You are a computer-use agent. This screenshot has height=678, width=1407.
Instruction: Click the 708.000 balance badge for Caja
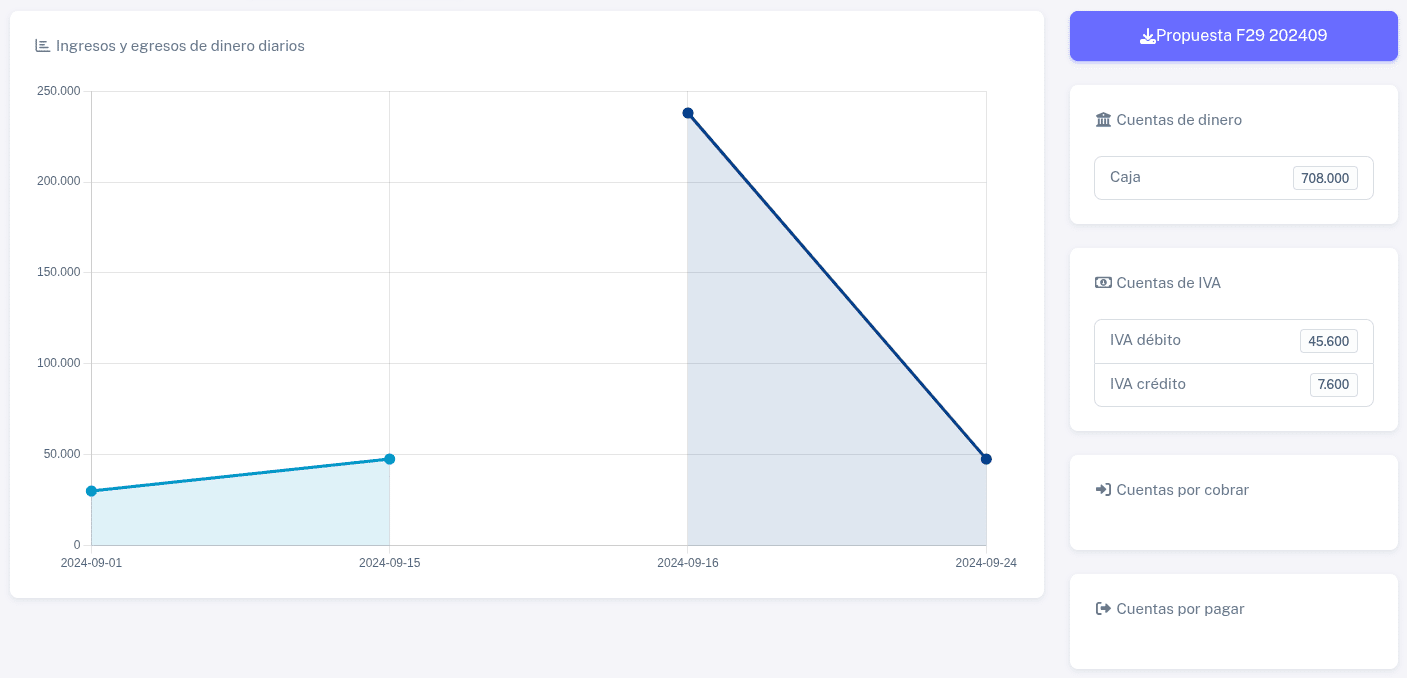tap(1325, 178)
